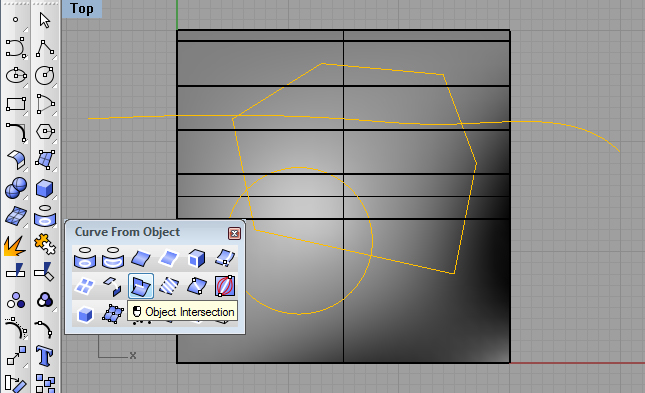Viewport: 645px width, 393px height.
Task: Click the Curve From Object panel title
Action: coord(127,232)
